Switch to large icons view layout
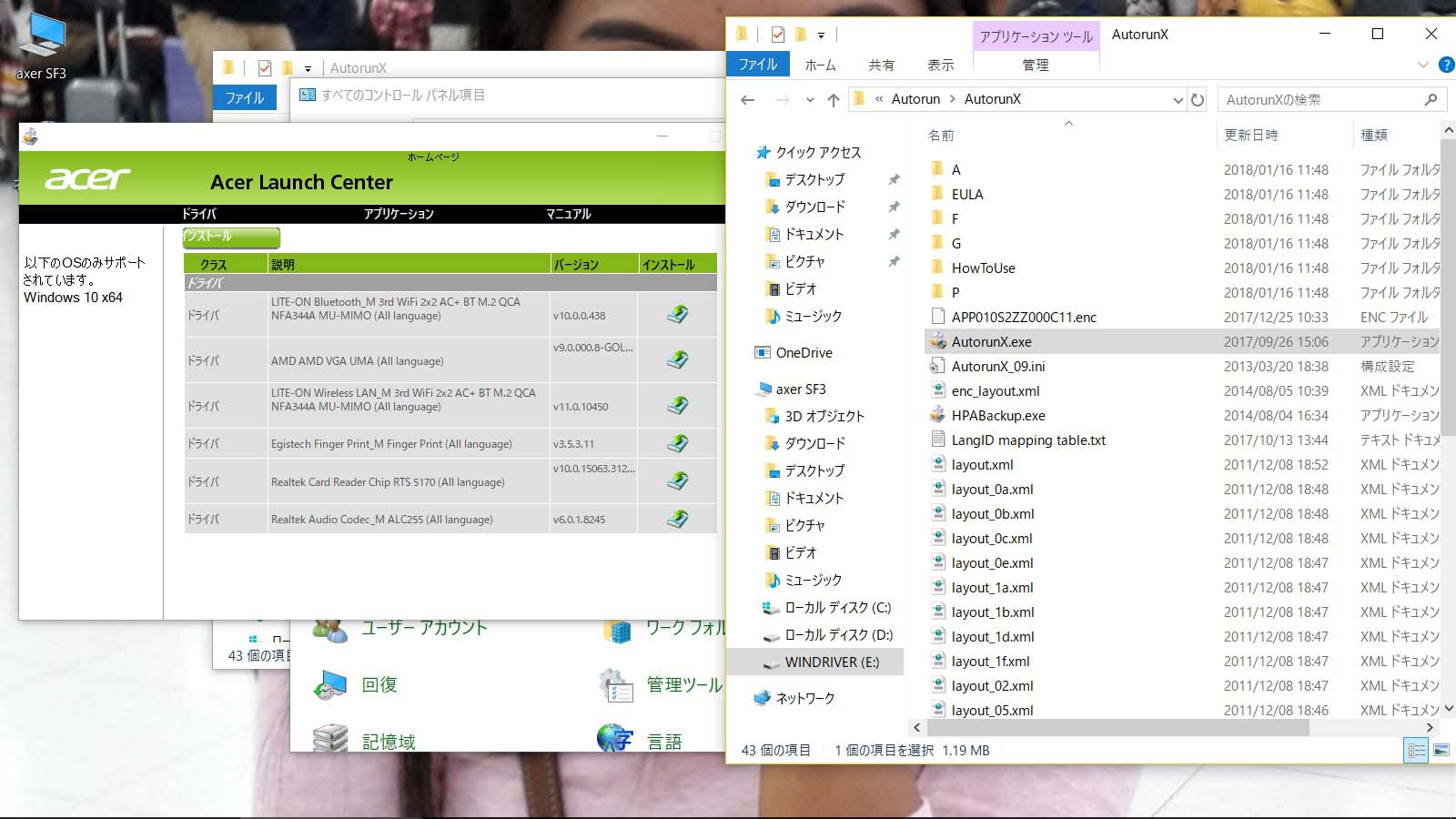The height and width of the screenshot is (819, 1456). [x=1441, y=751]
